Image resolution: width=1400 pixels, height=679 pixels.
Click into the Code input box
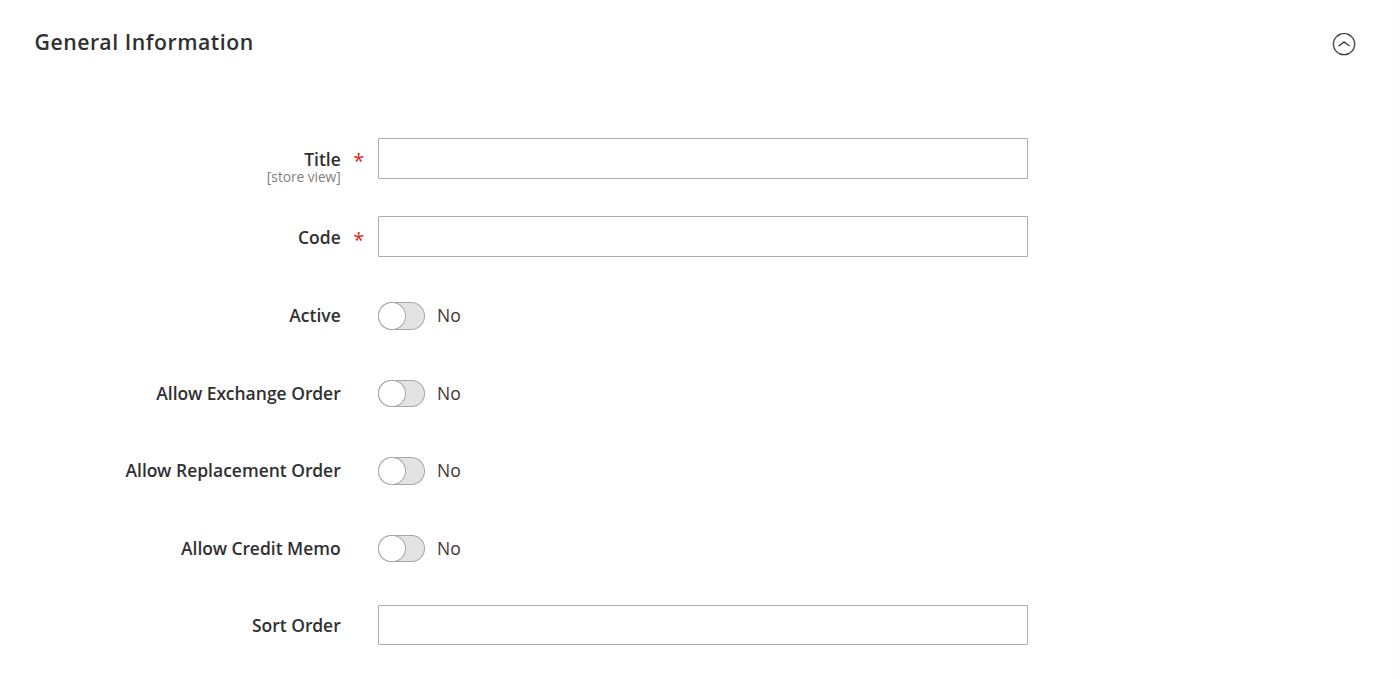pyautogui.click(x=702, y=237)
